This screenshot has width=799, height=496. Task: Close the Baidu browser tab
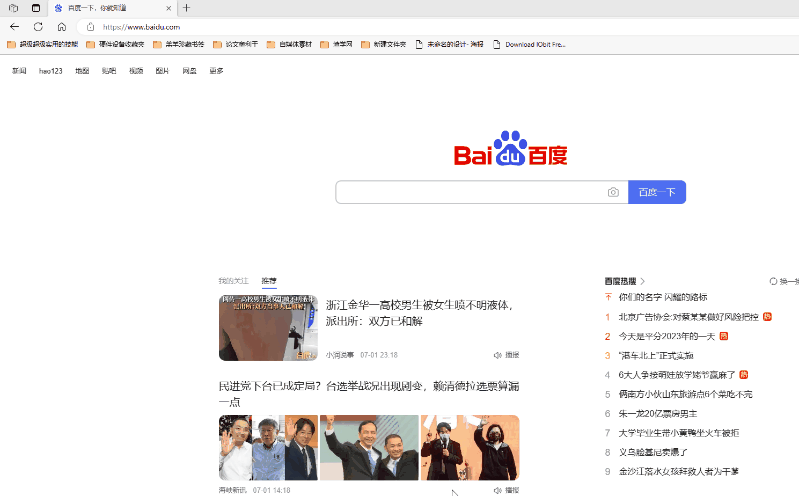pyautogui.click(x=169, y=8)
